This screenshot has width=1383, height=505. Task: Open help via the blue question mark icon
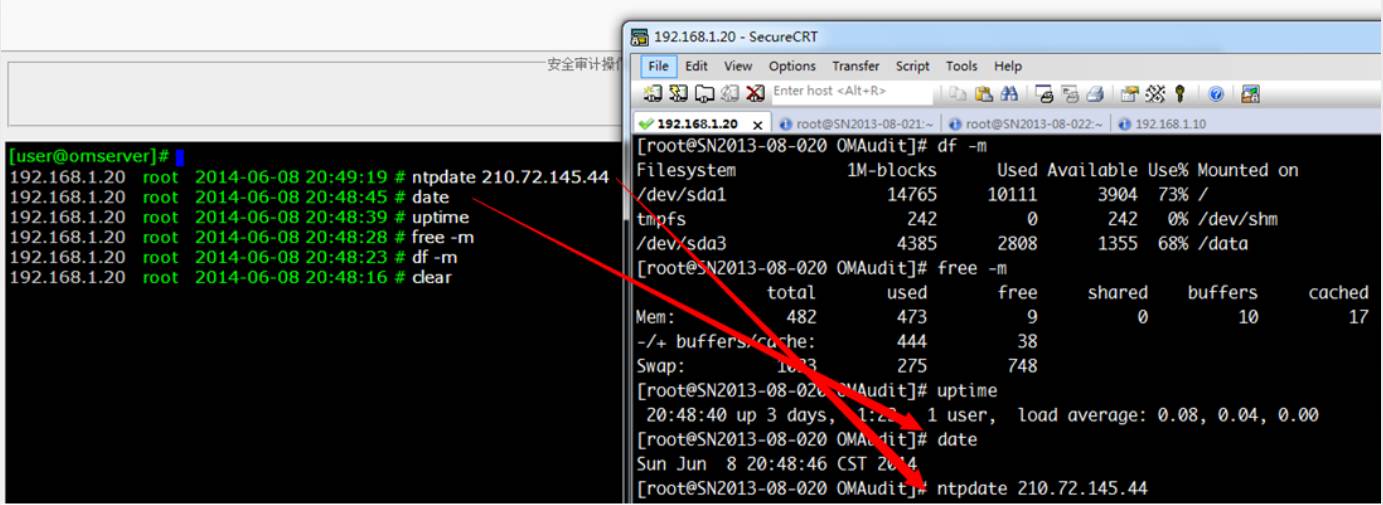(1216, 94)
